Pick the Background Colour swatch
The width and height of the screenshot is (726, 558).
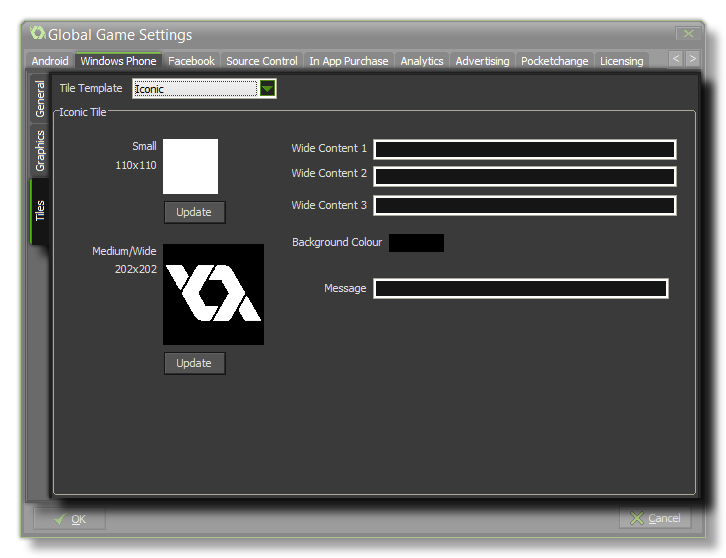click(416, 243)
